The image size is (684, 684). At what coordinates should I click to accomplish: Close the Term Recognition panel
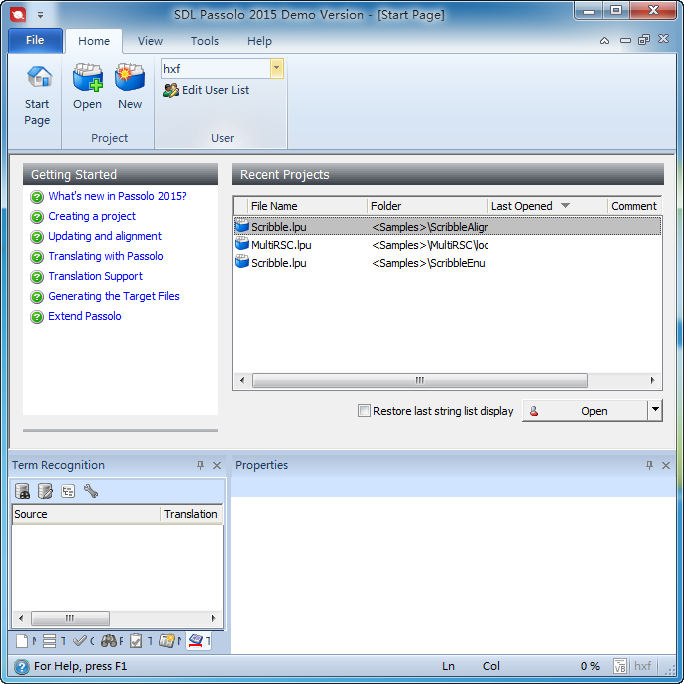(x=217, y=465)
